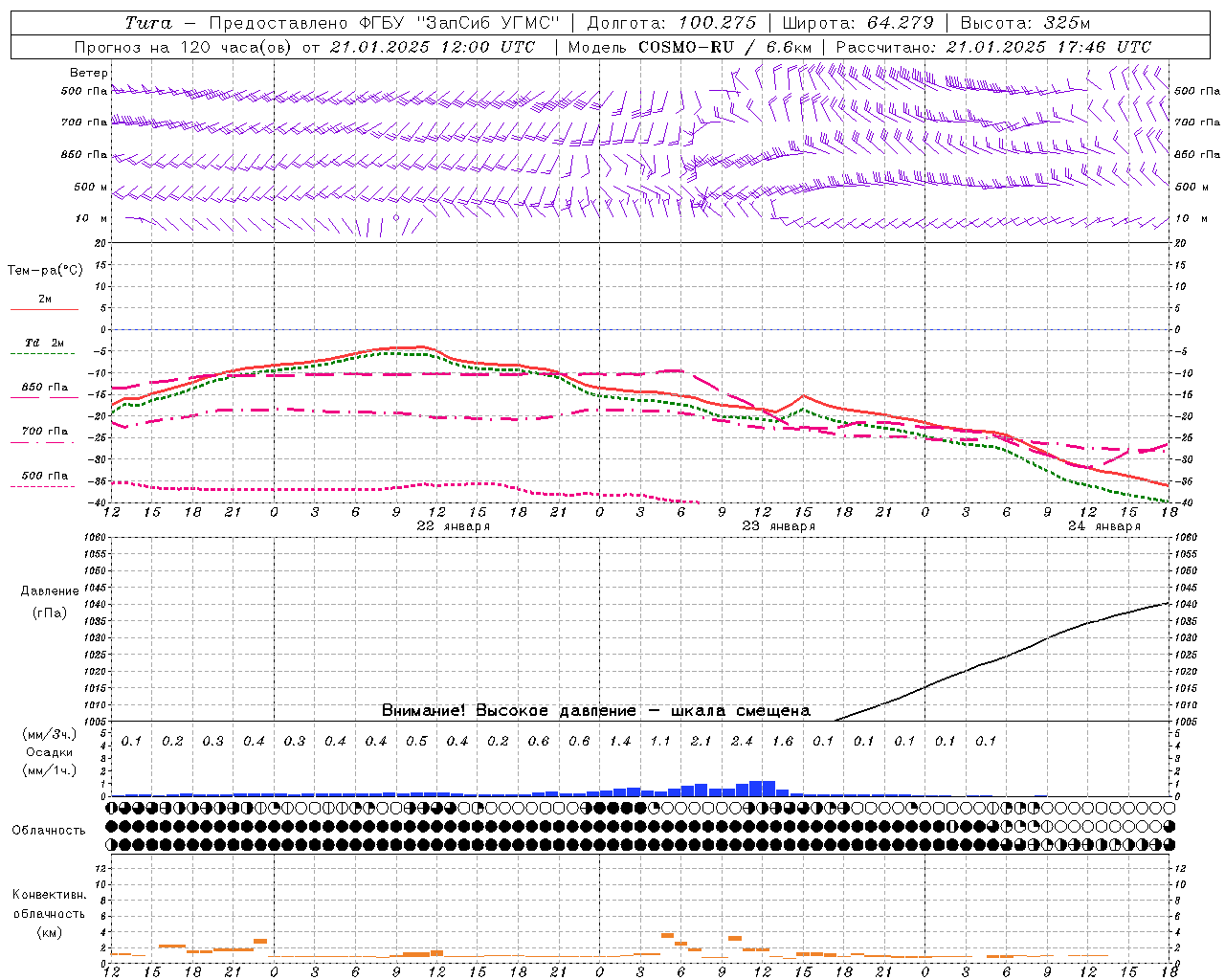The image size is (1225, 980).
Task: Click the dashed line sample under "Td 2м" legend
Action: 43,354
